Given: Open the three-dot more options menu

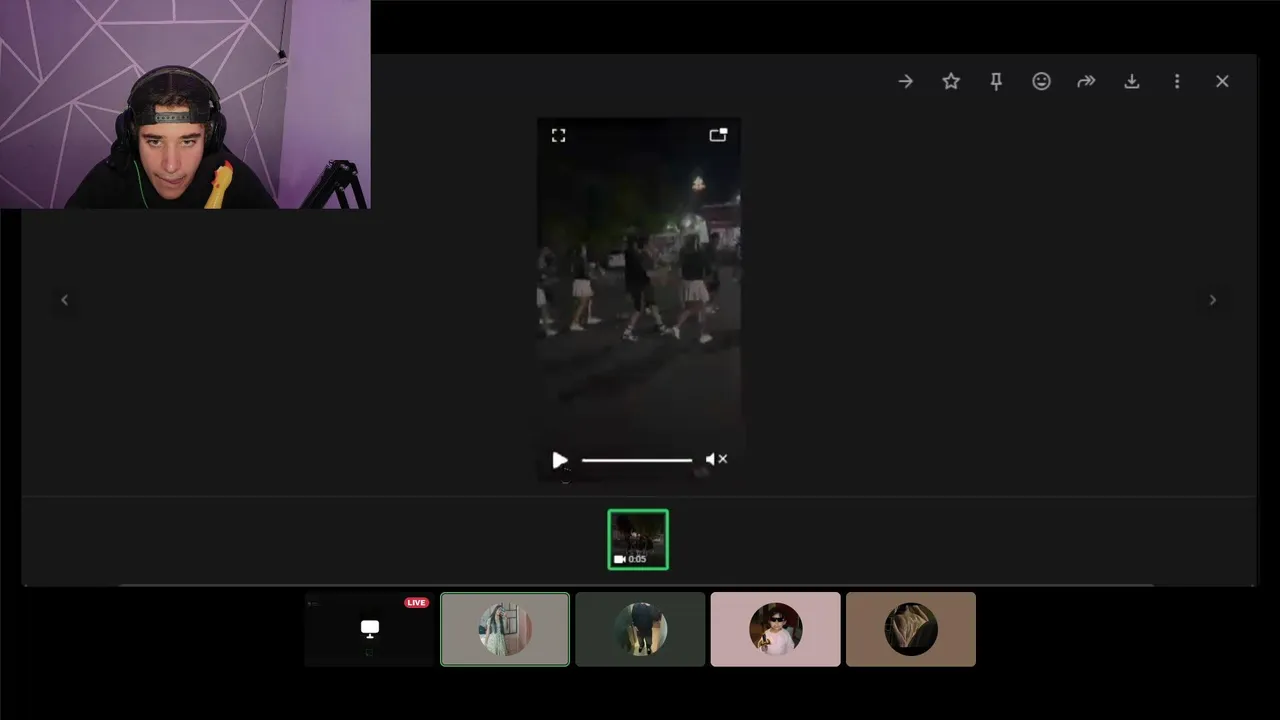Looking at the screenshot, I should pos(1177,81).
